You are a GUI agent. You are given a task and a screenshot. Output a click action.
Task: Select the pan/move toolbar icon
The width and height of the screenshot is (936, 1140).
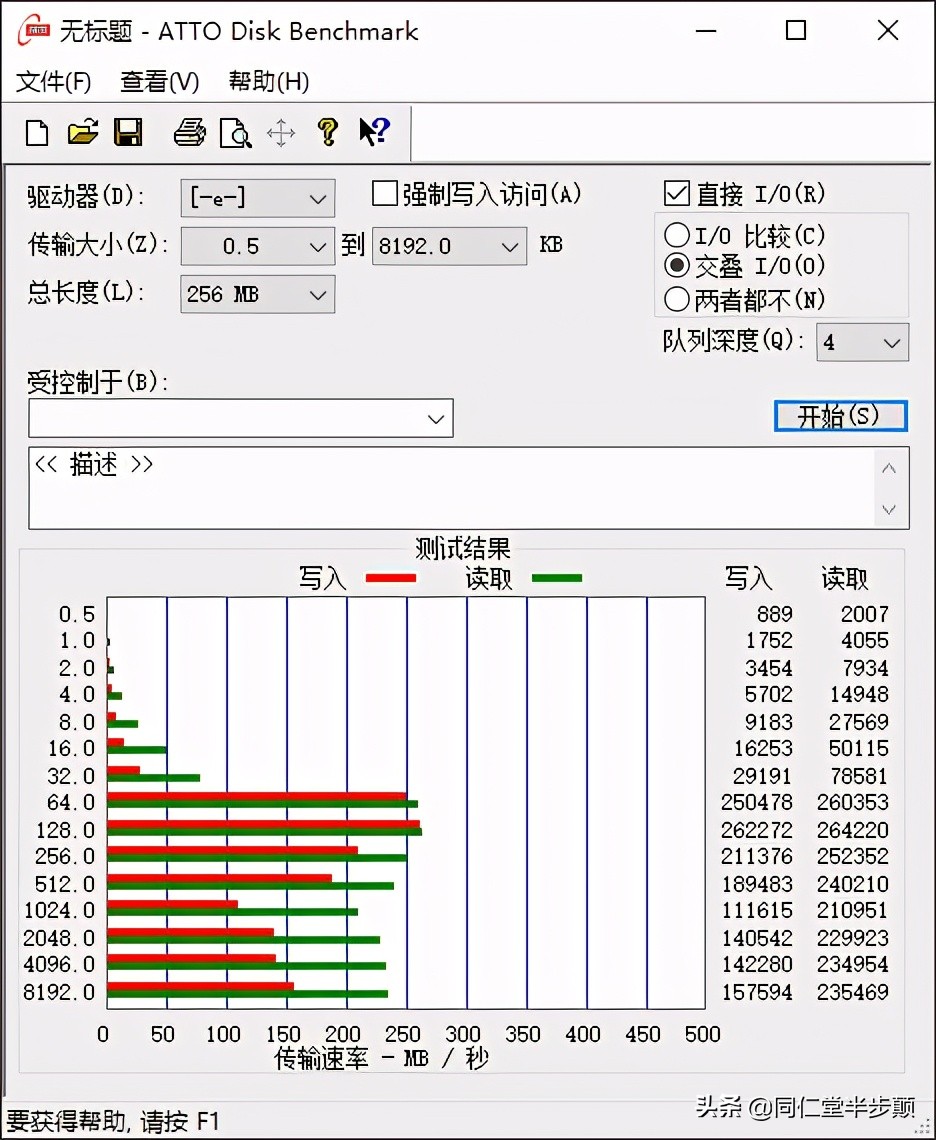coord(281,132)
